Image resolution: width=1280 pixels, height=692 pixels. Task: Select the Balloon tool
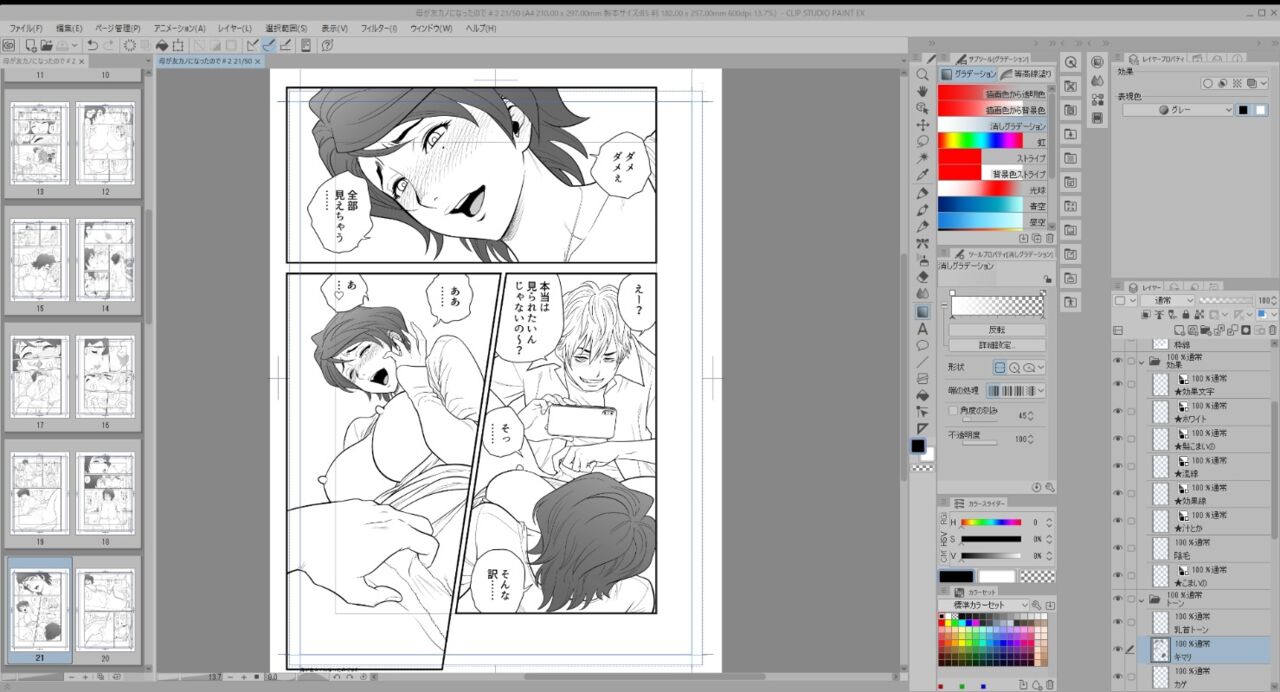pyautogui.click(x=922, y=345)
